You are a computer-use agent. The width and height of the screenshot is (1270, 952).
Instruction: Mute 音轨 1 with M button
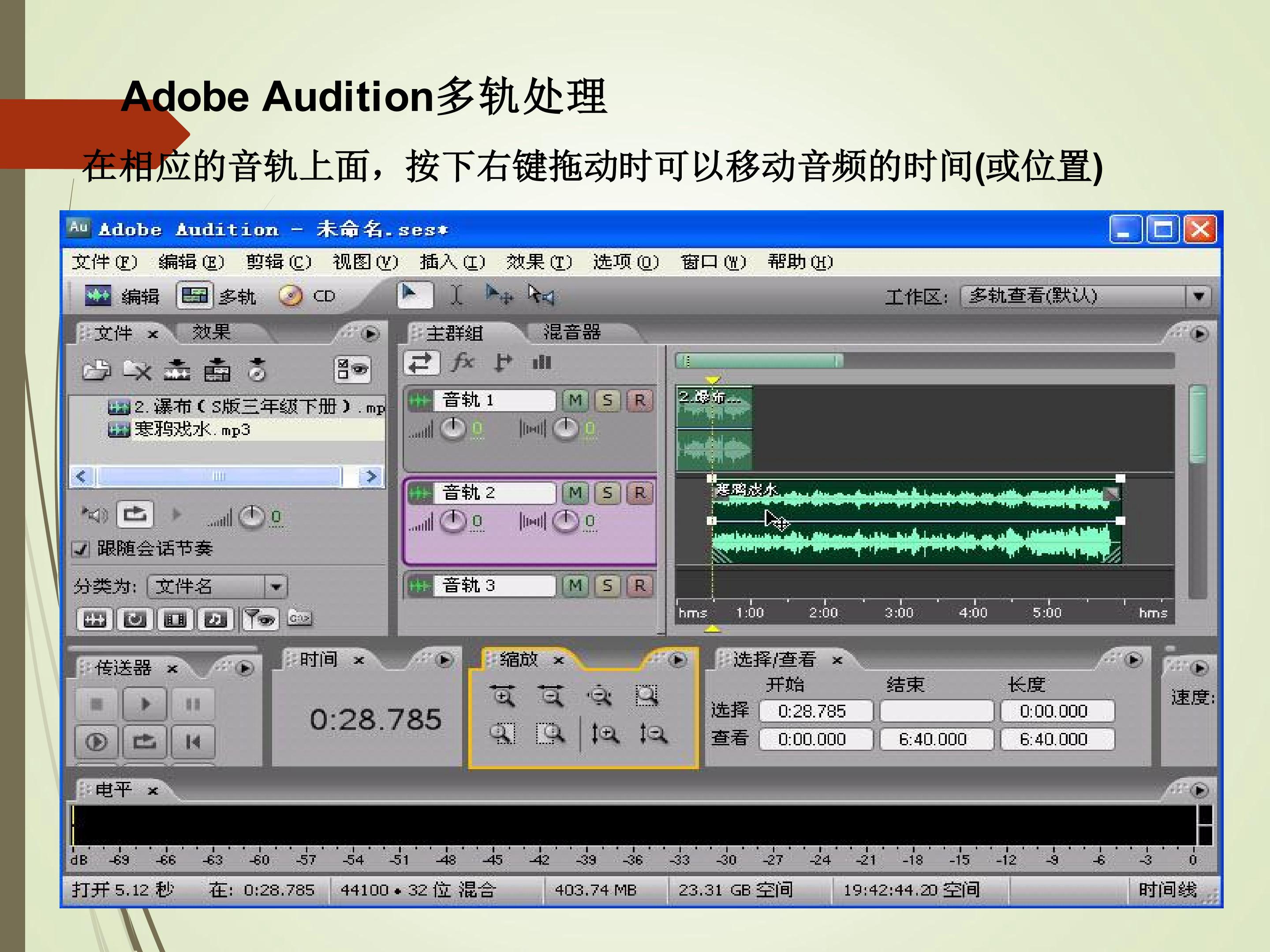575,400
